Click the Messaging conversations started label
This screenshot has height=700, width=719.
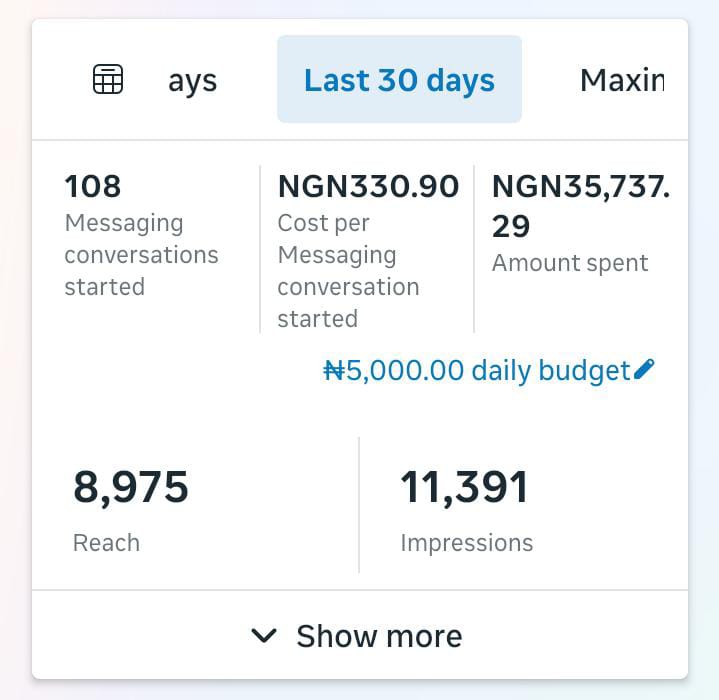140,255
